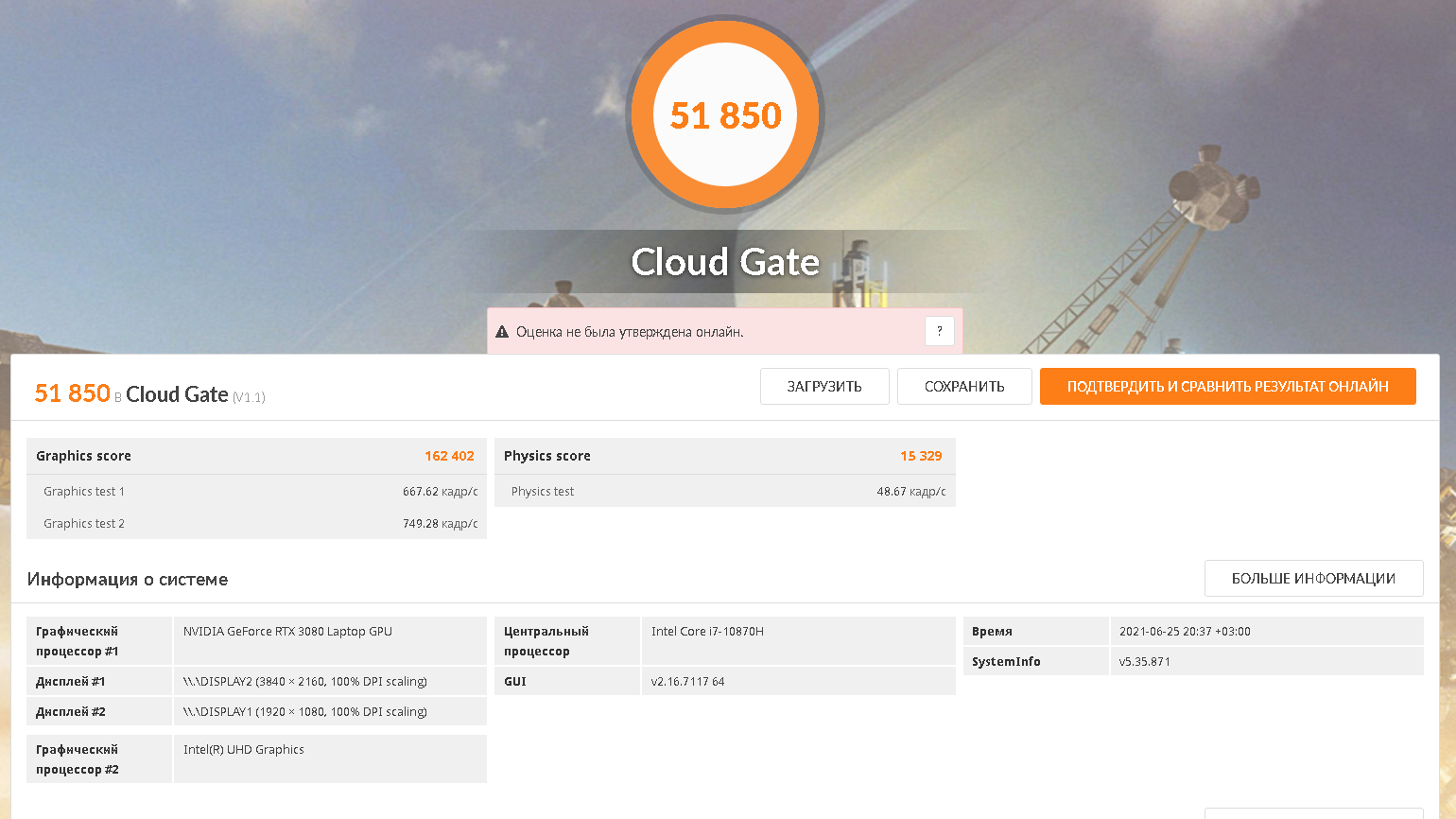Click the time value 2021-06-25 20:37
Screen dimensions: 1456x819
(1185, 631)
